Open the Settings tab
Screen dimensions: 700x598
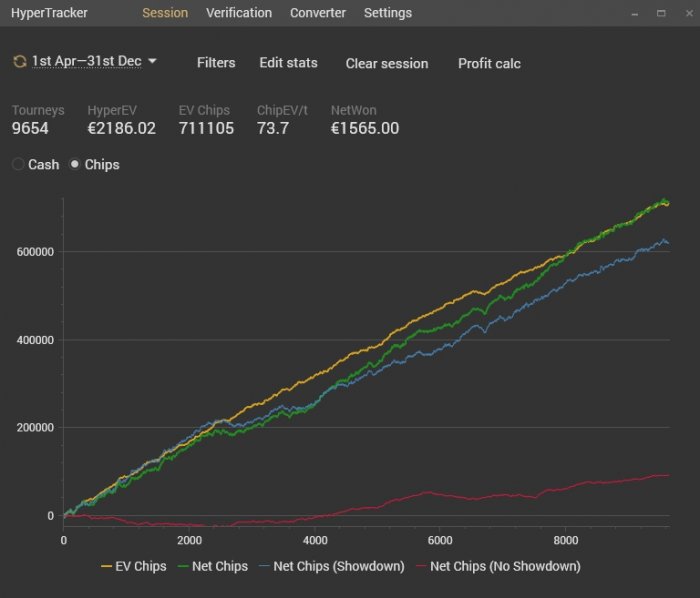click(x=387, y=13)
